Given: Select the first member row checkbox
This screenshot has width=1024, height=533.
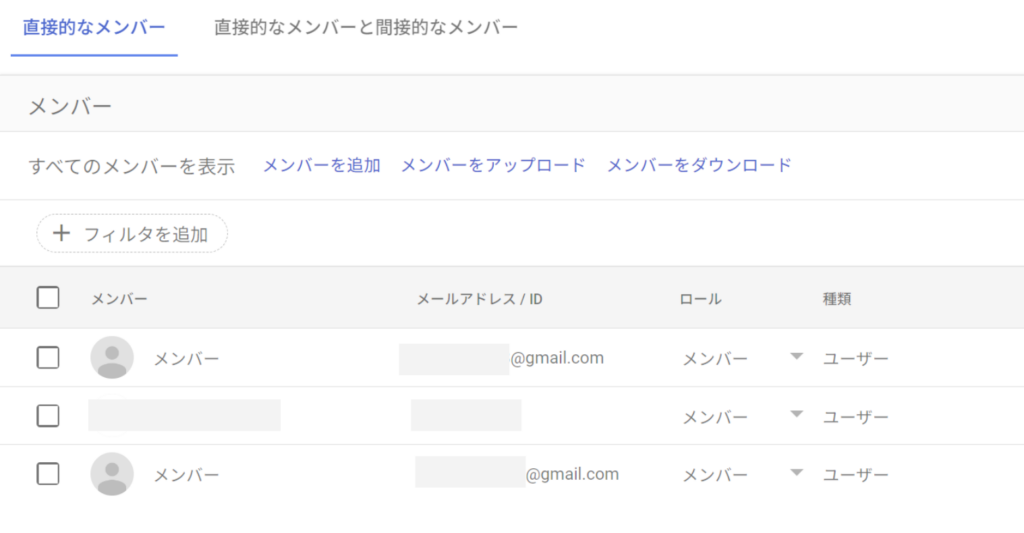Looking at the screenshot, I should (x=48, y=358).
